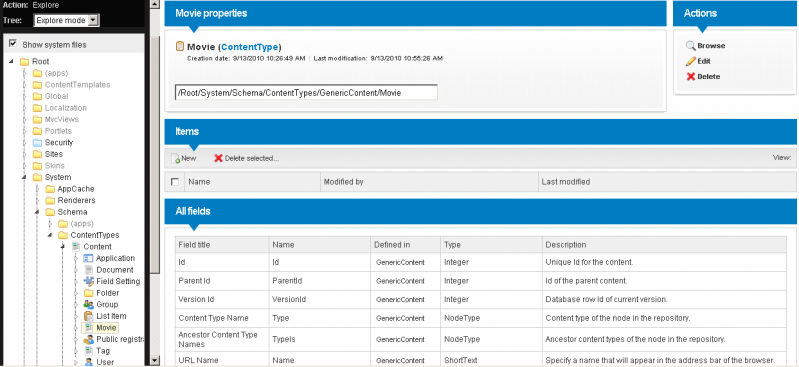Expand the AppCache folder node

[37, 189]
